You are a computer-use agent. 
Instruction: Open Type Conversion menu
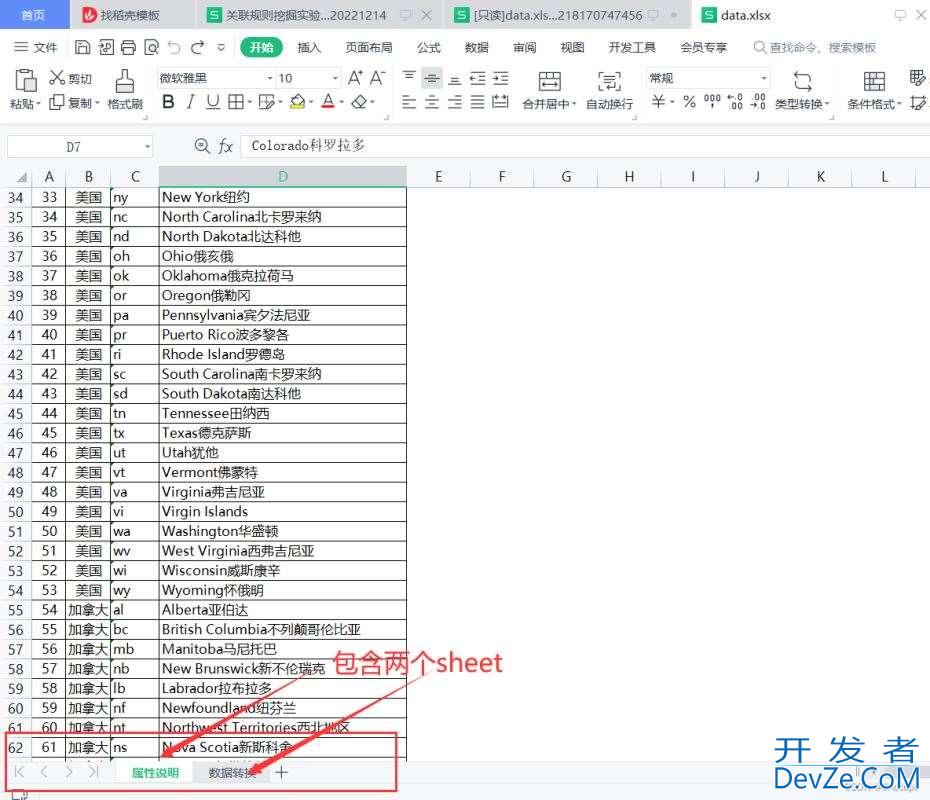(x=802, y=90)
